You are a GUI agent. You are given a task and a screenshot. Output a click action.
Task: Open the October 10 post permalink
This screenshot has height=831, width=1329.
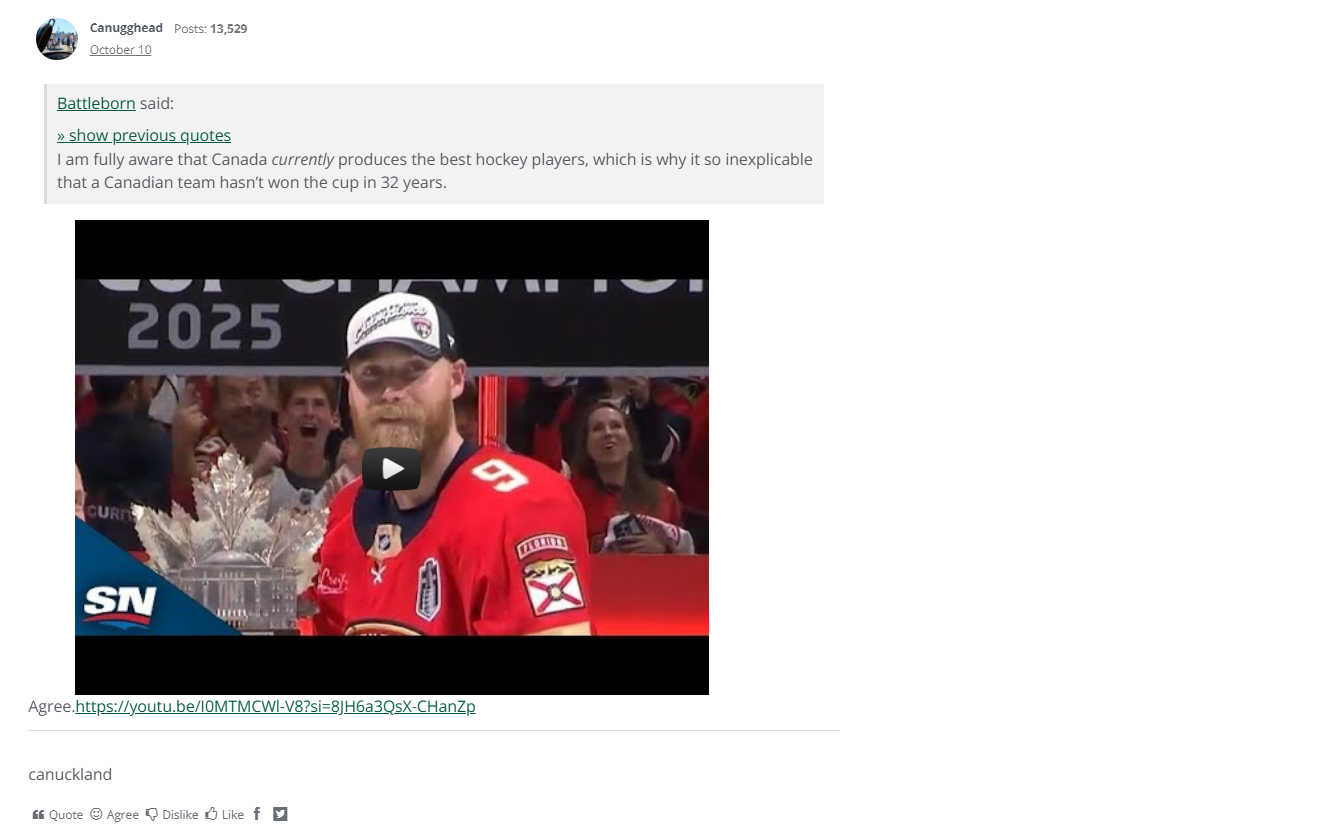point(120,50)
